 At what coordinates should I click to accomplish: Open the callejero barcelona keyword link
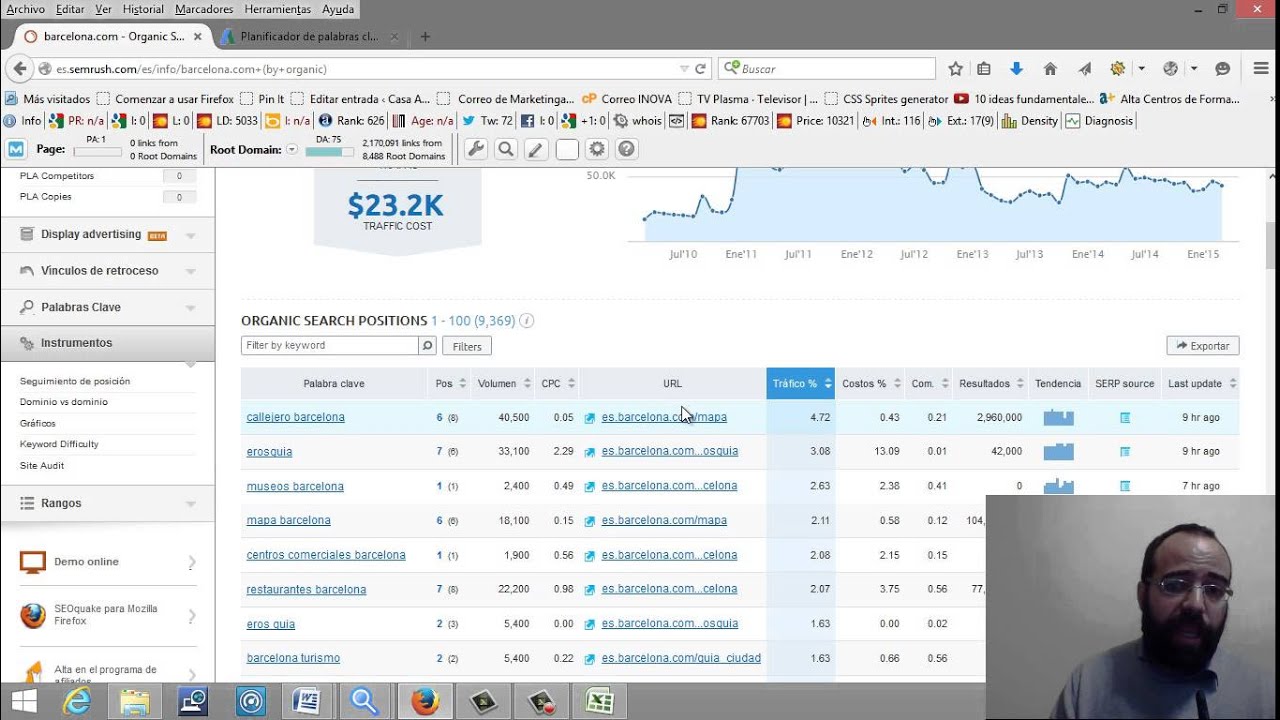(x=296, y=418)
